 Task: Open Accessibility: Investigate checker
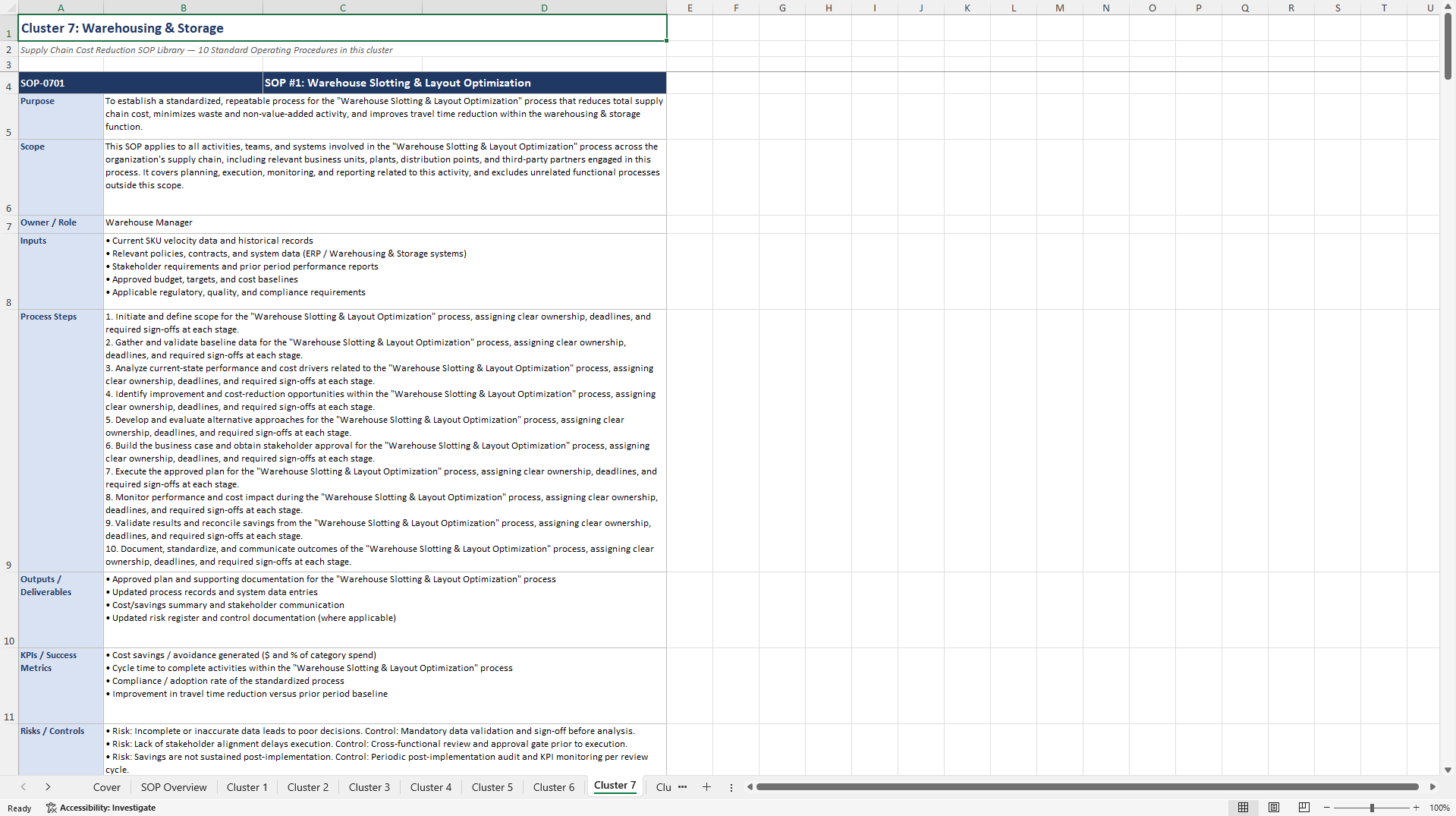point(101,808)
